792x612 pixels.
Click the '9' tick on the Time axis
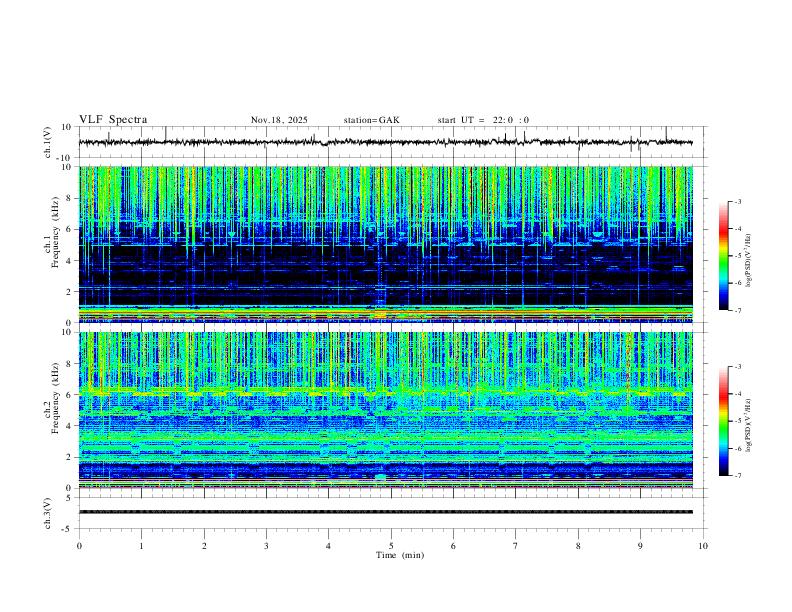(x=640, y=546)
